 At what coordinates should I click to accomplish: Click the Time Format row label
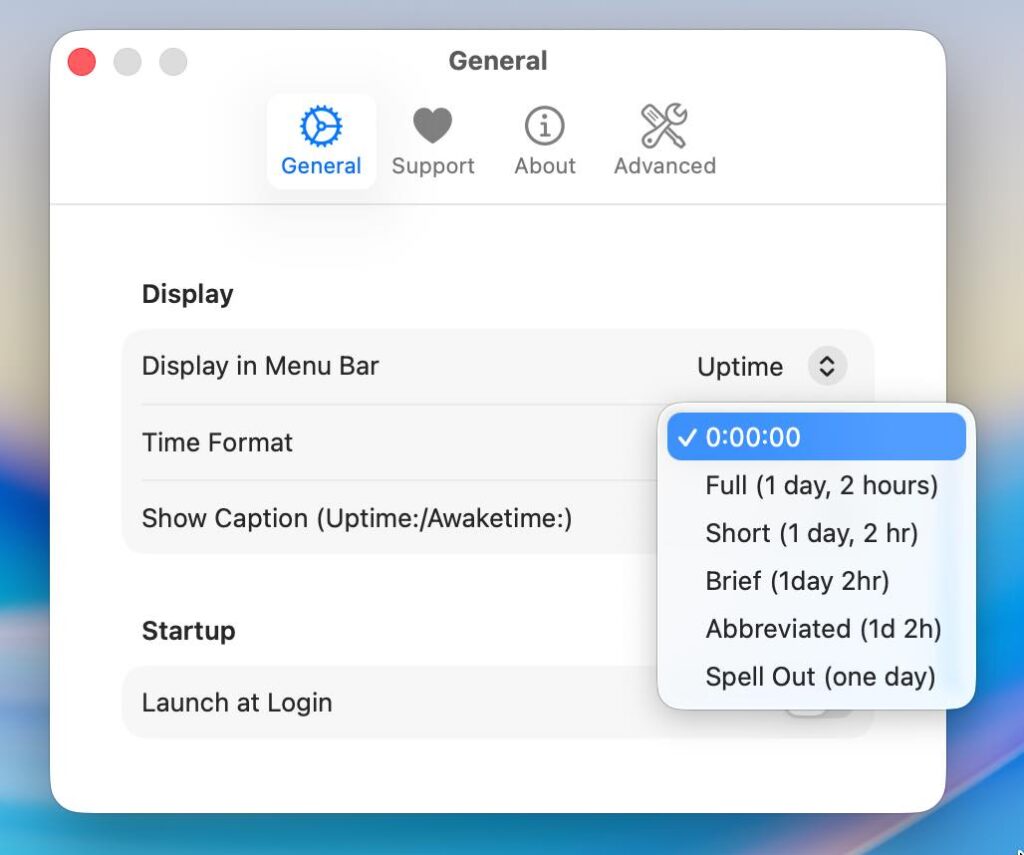[x=217, y=442]
